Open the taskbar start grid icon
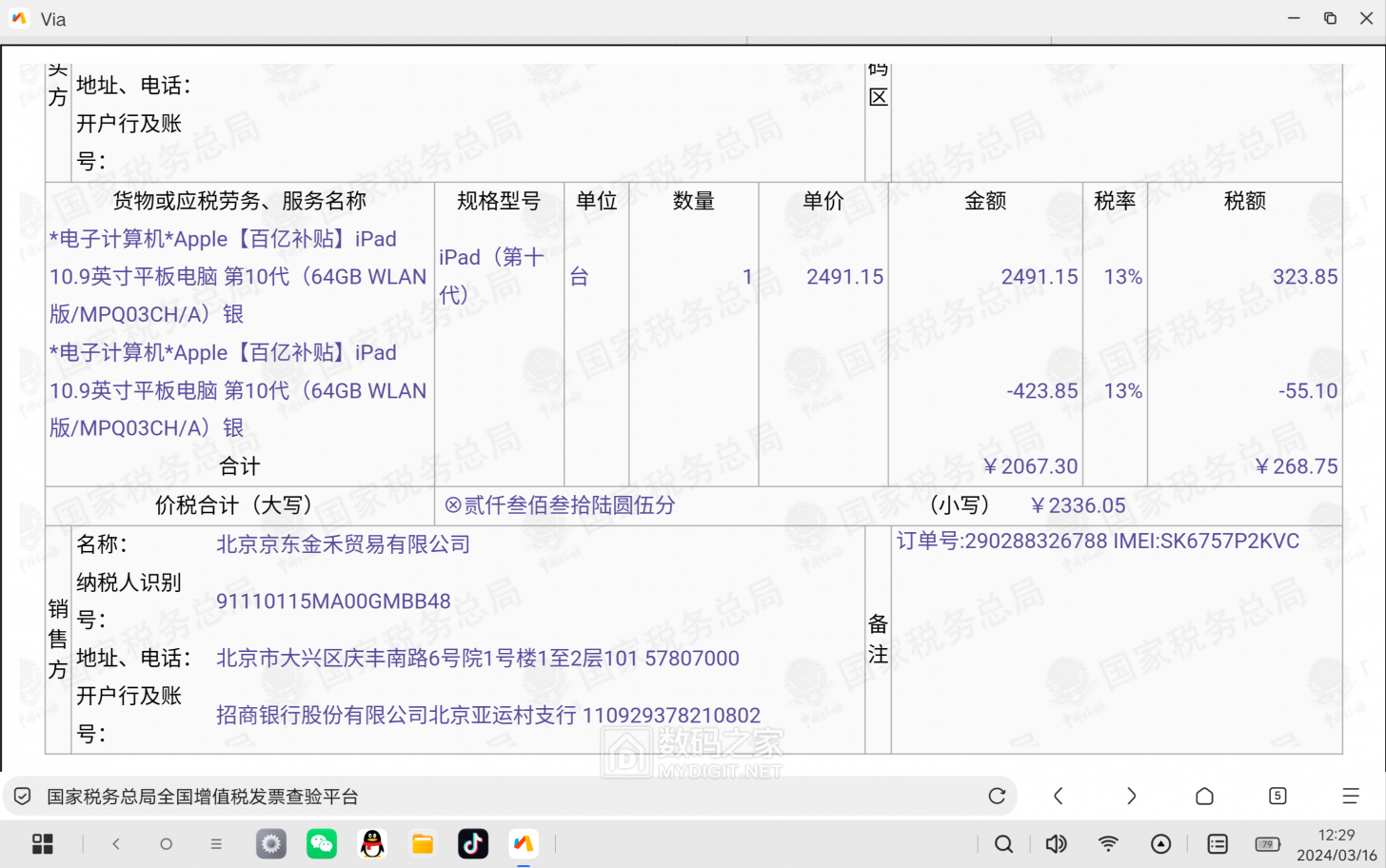The width and height of the screenshot is (1386, 868). point(43,843)
